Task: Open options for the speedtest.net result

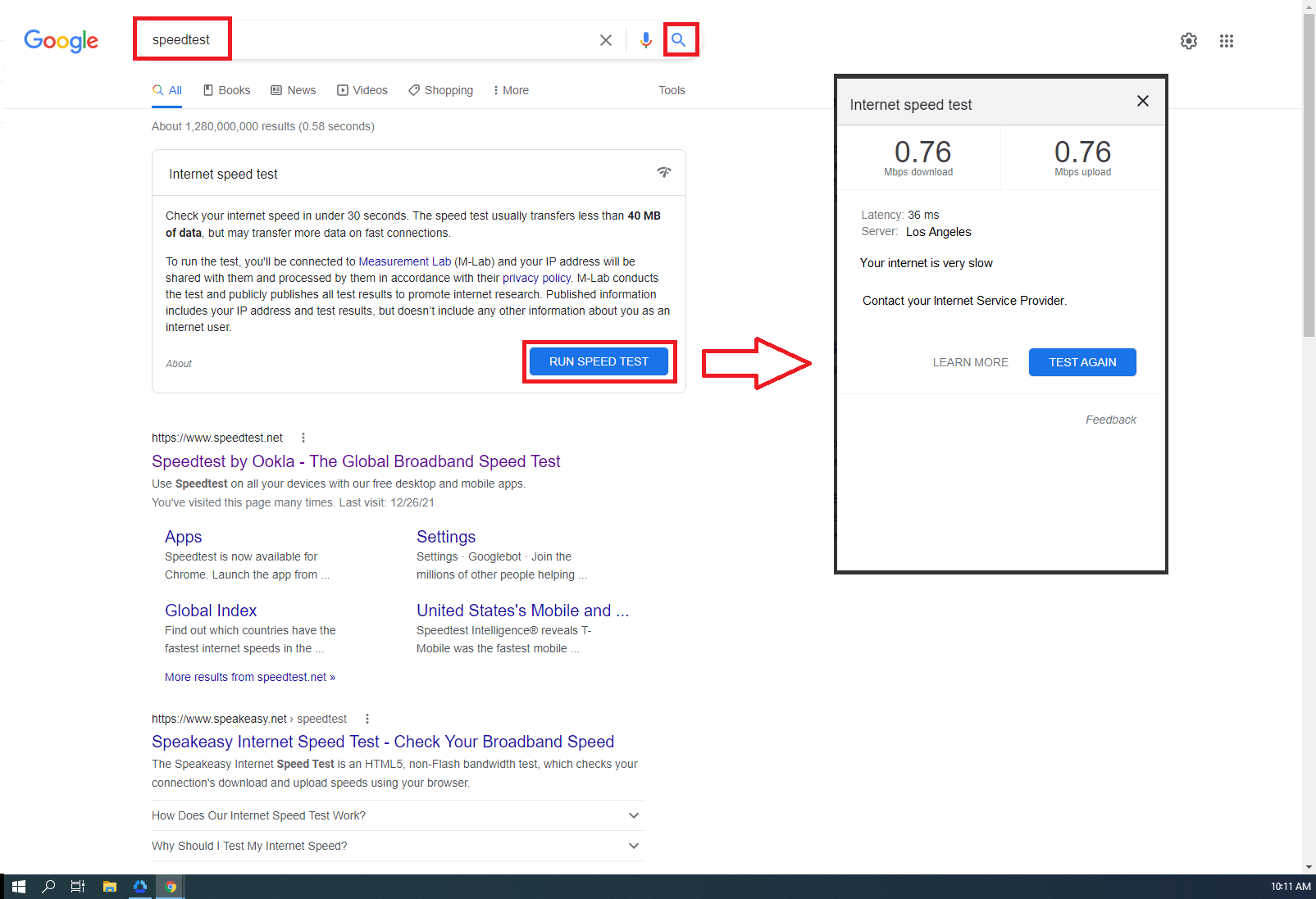Action: coord(303,438)
